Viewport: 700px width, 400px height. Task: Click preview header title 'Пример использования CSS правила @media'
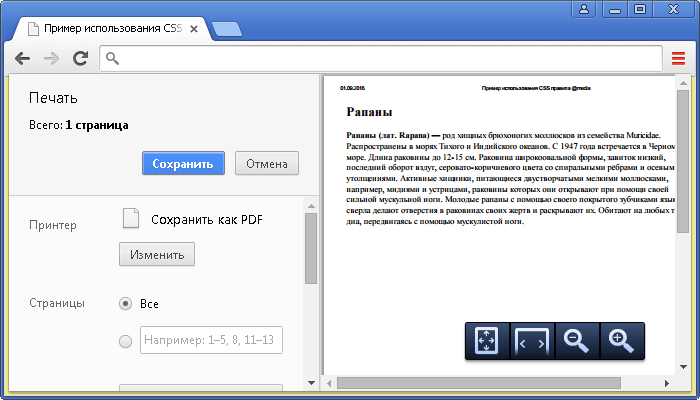pyautogui.click(x=536, y=88)
